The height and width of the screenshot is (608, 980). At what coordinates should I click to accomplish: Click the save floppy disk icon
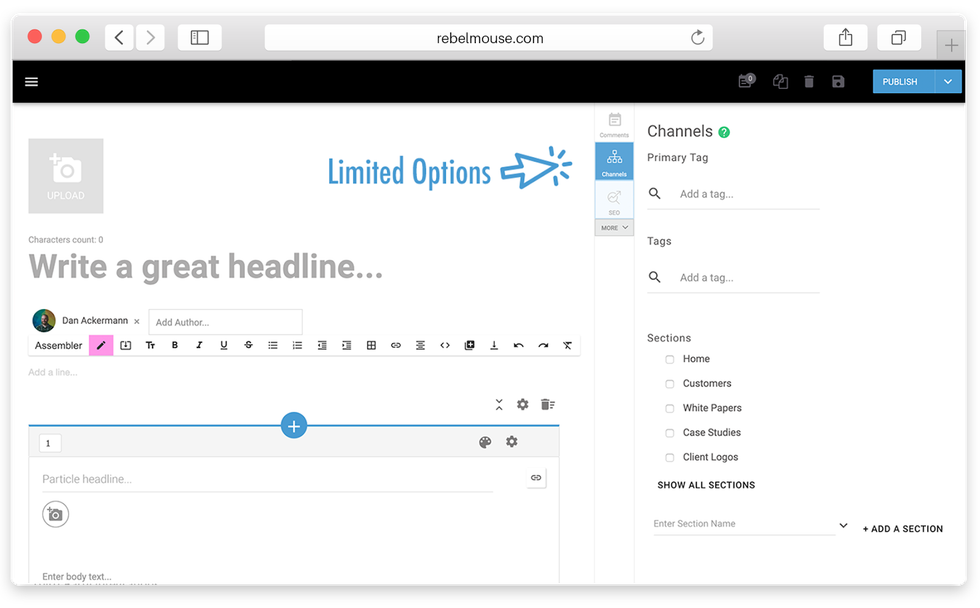click(x=838, y=82)
